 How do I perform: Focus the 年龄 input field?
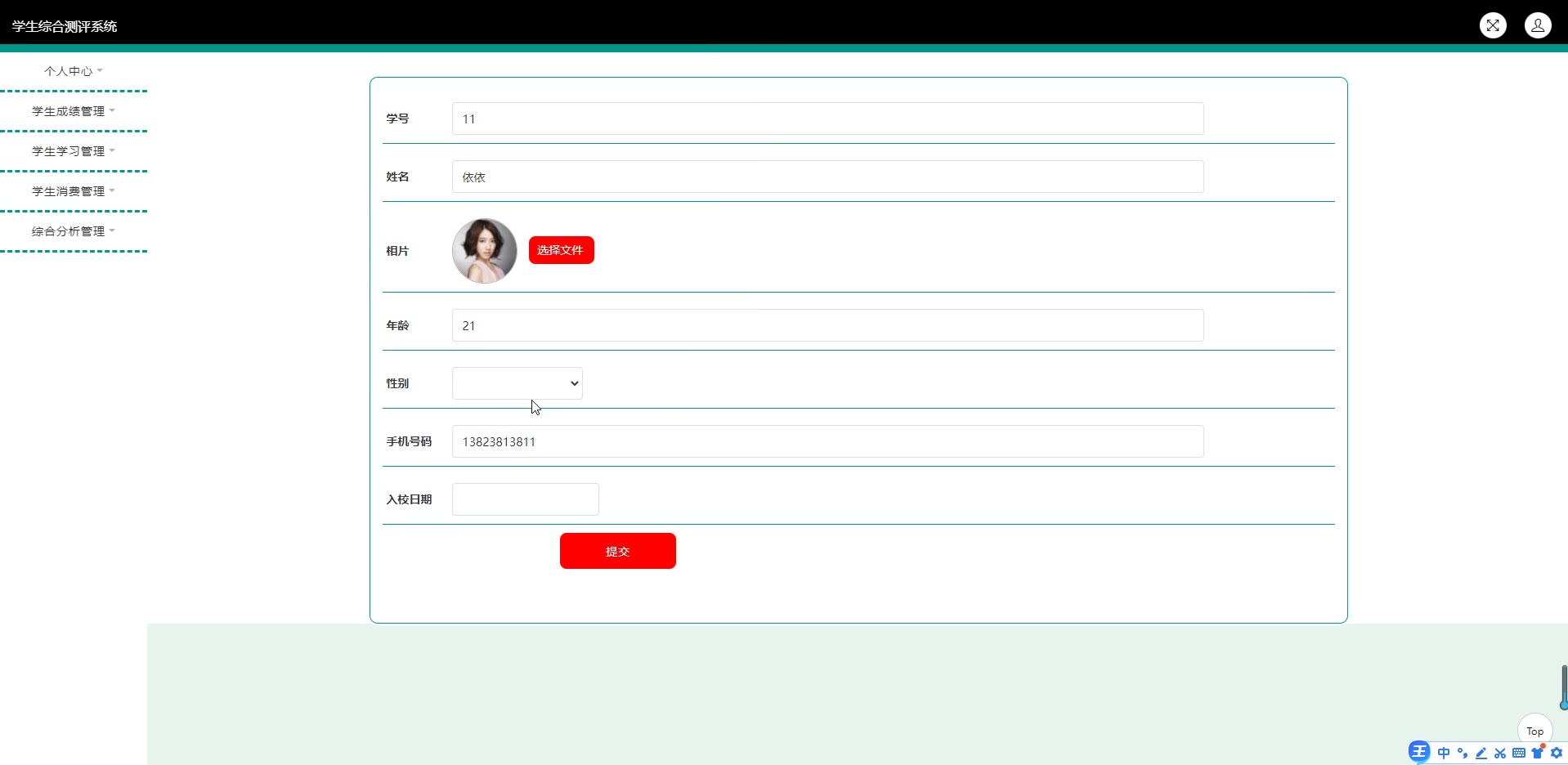coord(827,325)
